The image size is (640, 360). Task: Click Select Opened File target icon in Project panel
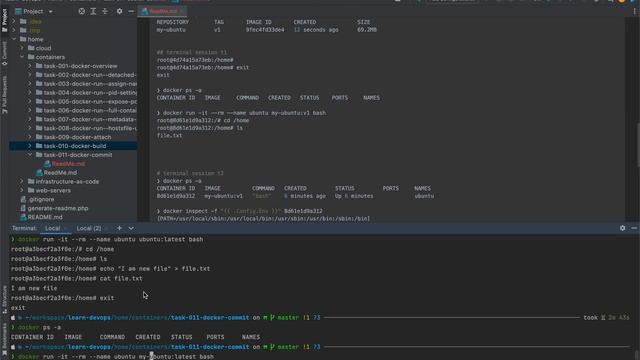82,11
